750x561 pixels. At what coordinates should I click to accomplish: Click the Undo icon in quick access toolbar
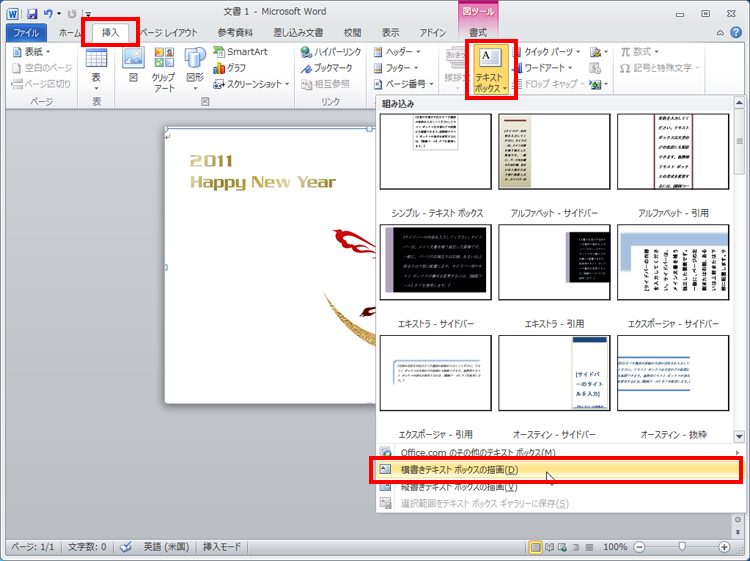(47, 13)
